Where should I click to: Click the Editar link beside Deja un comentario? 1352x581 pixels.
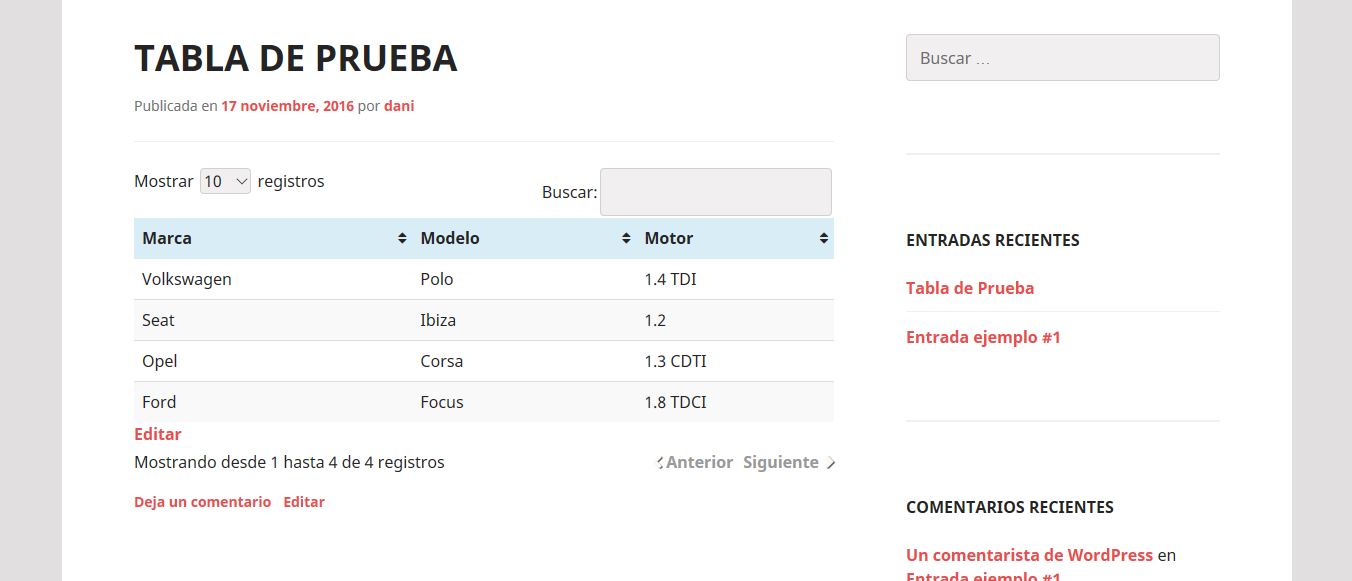coord(304,501)
